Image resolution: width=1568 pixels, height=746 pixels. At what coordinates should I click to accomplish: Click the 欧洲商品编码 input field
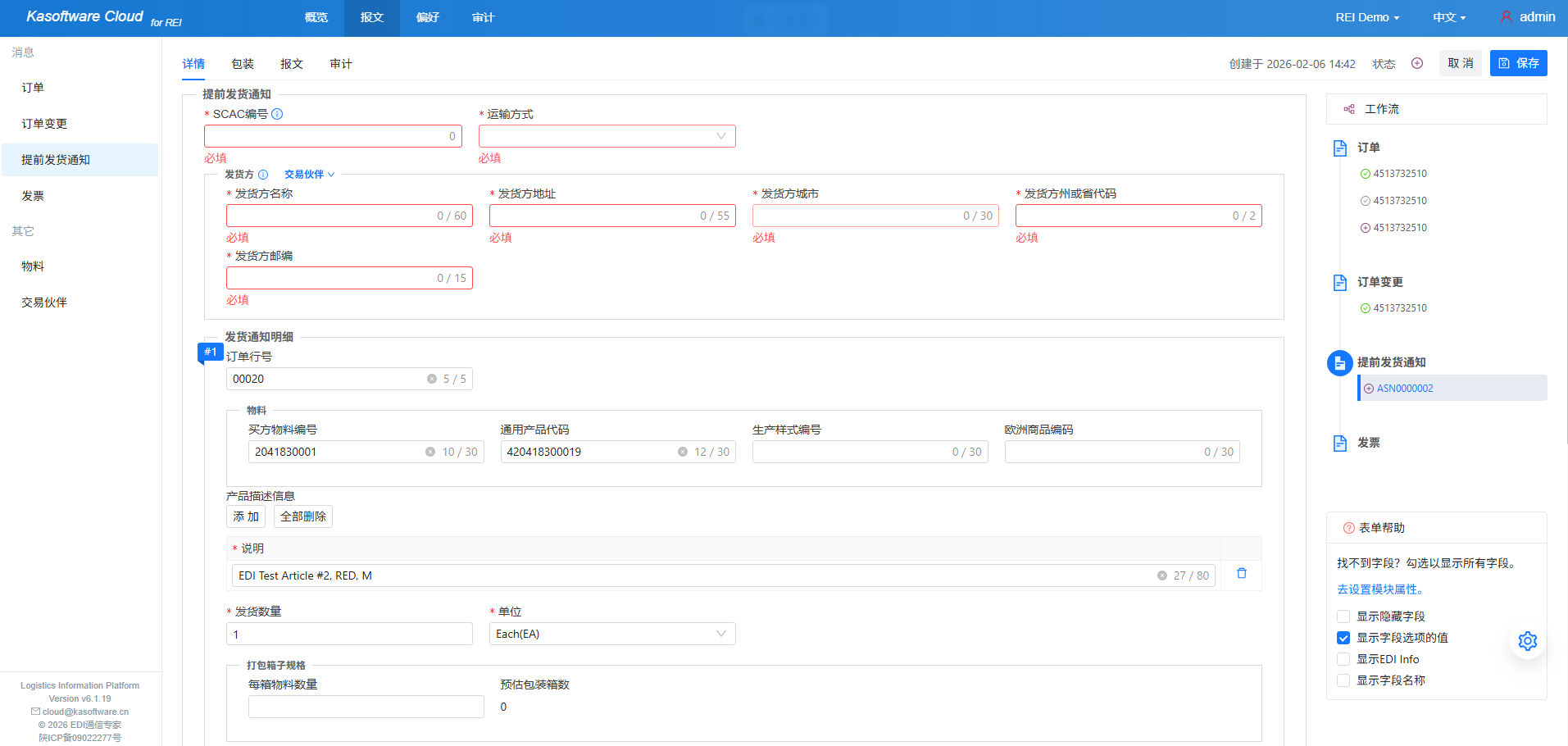pyautogui.click(x=1122, y=452)
